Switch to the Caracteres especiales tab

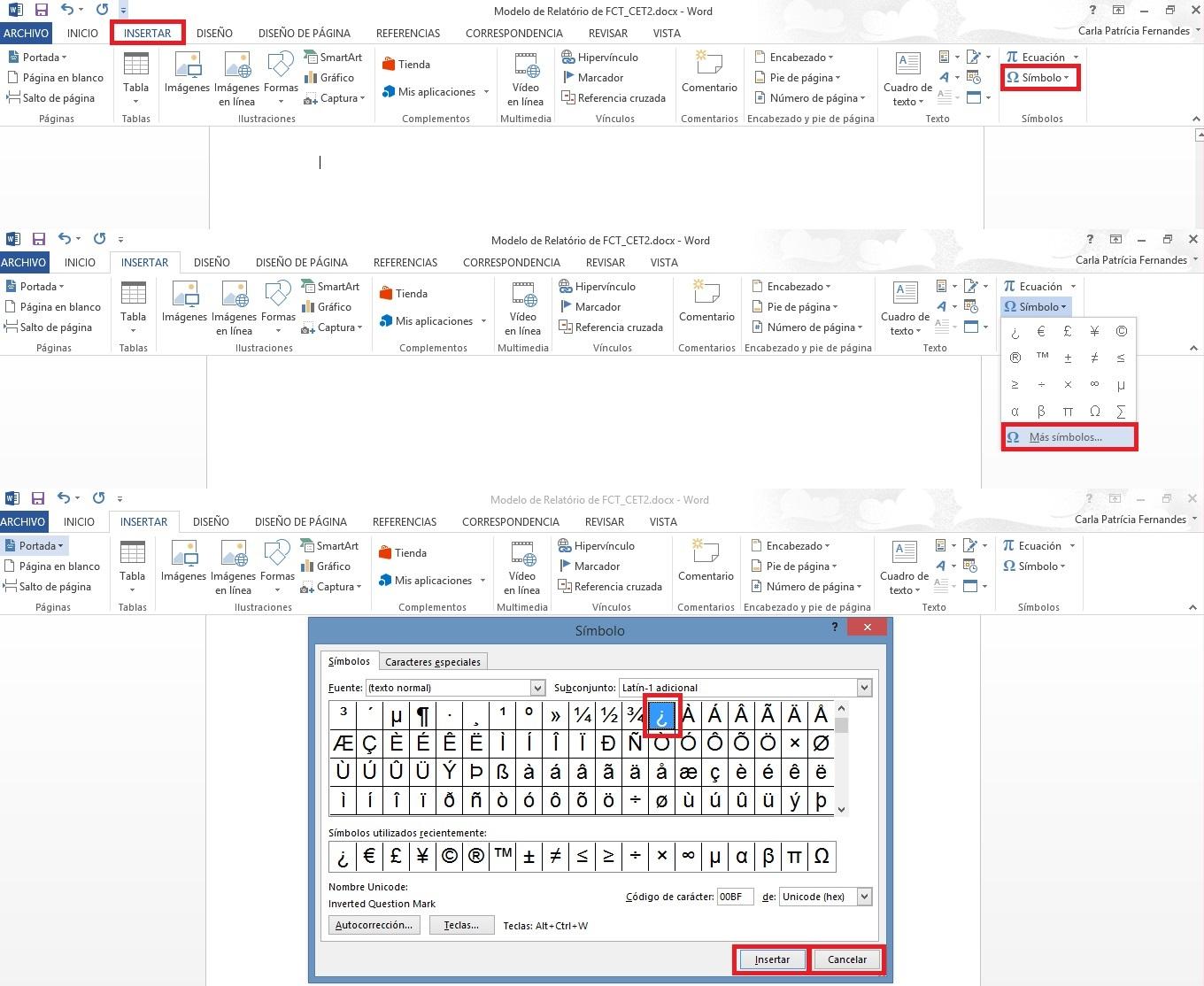[433, 662]
